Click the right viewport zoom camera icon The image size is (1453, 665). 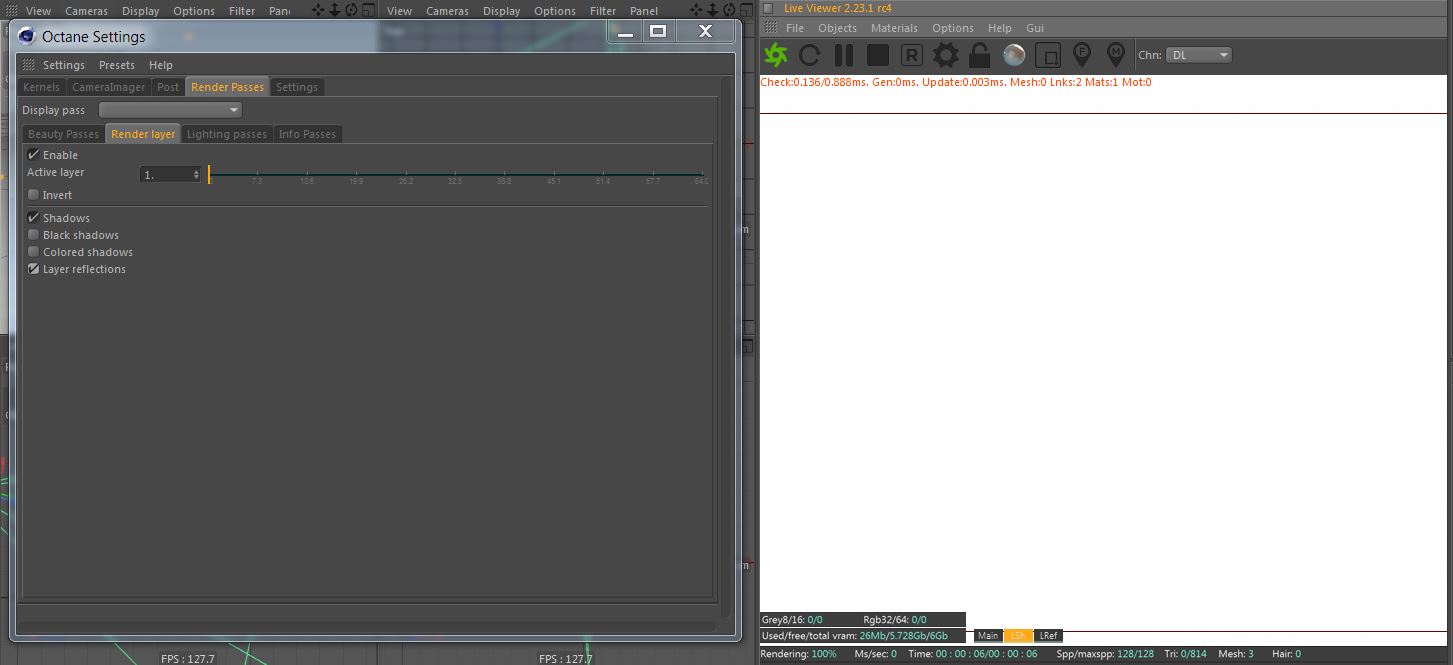tap(713, 10)
